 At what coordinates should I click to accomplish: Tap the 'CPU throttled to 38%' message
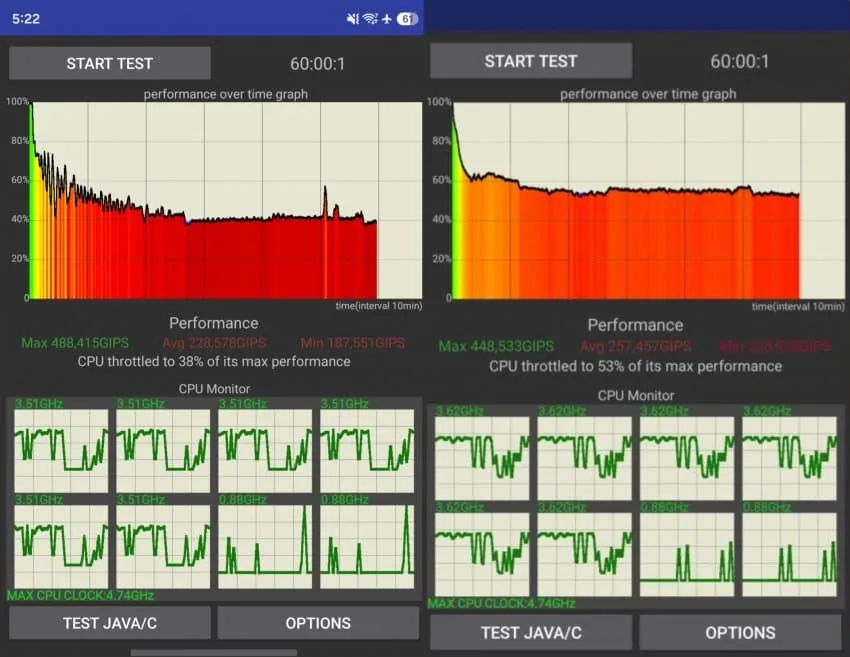pos(214,362)
